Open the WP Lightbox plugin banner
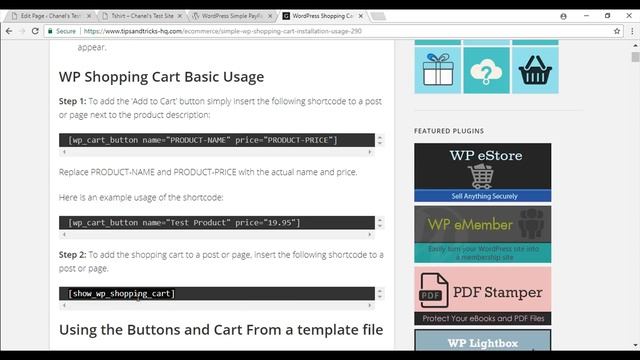The image size is (640, 360). coord(482,340)
